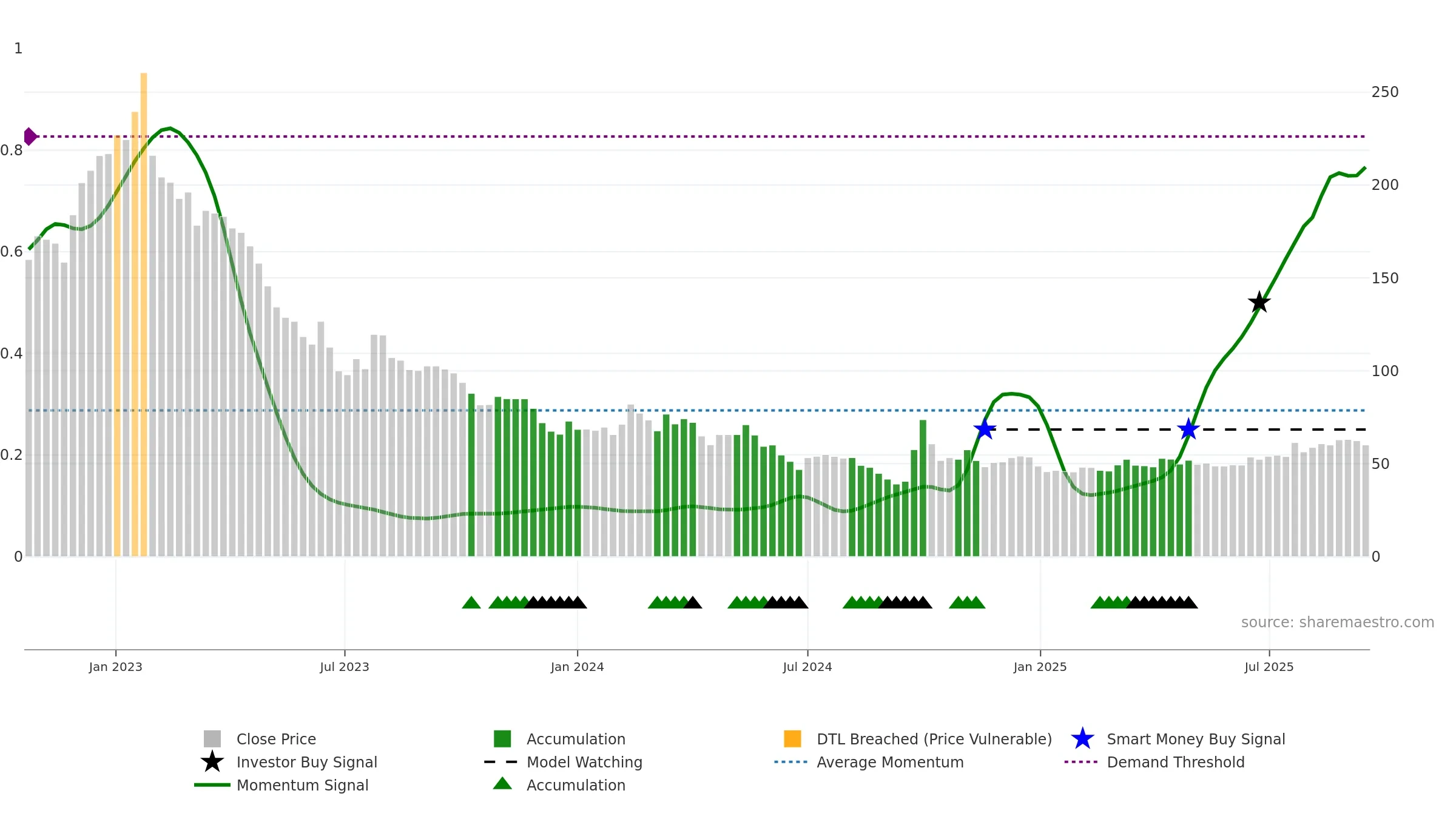Image resolution: width=1456 pixels, height=819 pixels.
Task: Click the gray Close Price legend swatch
Action: click(212, 739)
